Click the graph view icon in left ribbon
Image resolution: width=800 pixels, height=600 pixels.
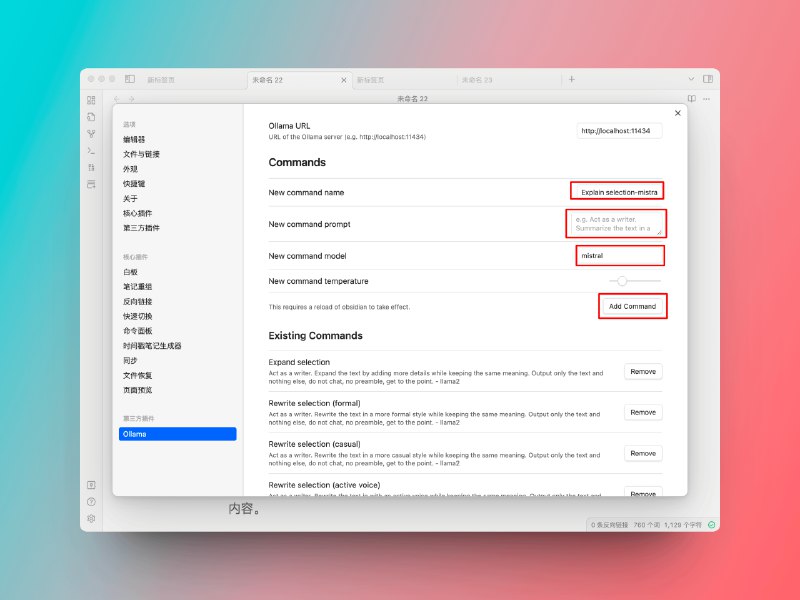point(91,134)
